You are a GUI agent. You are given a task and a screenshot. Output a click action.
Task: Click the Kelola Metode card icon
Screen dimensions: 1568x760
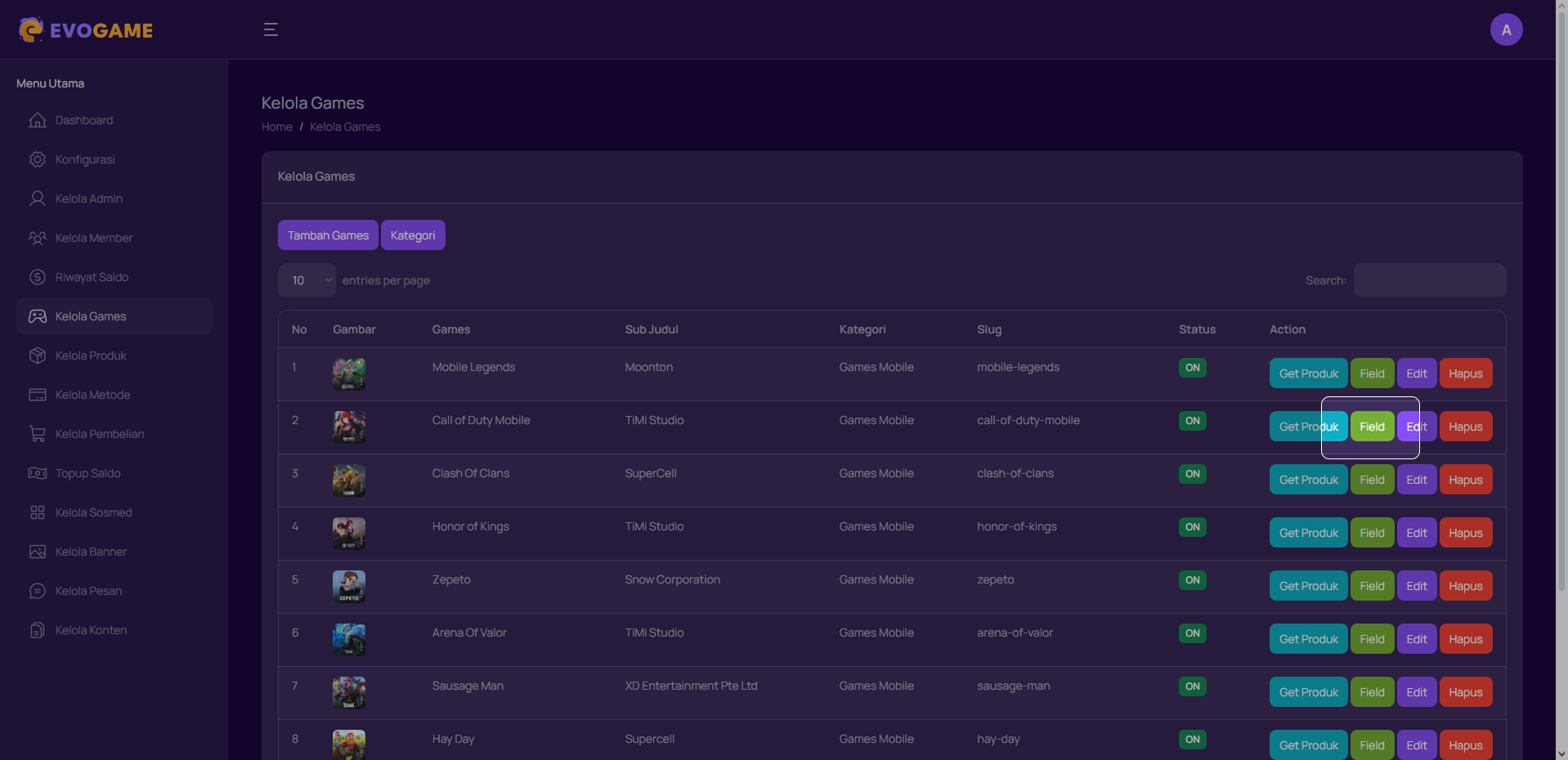coord(38,395)
